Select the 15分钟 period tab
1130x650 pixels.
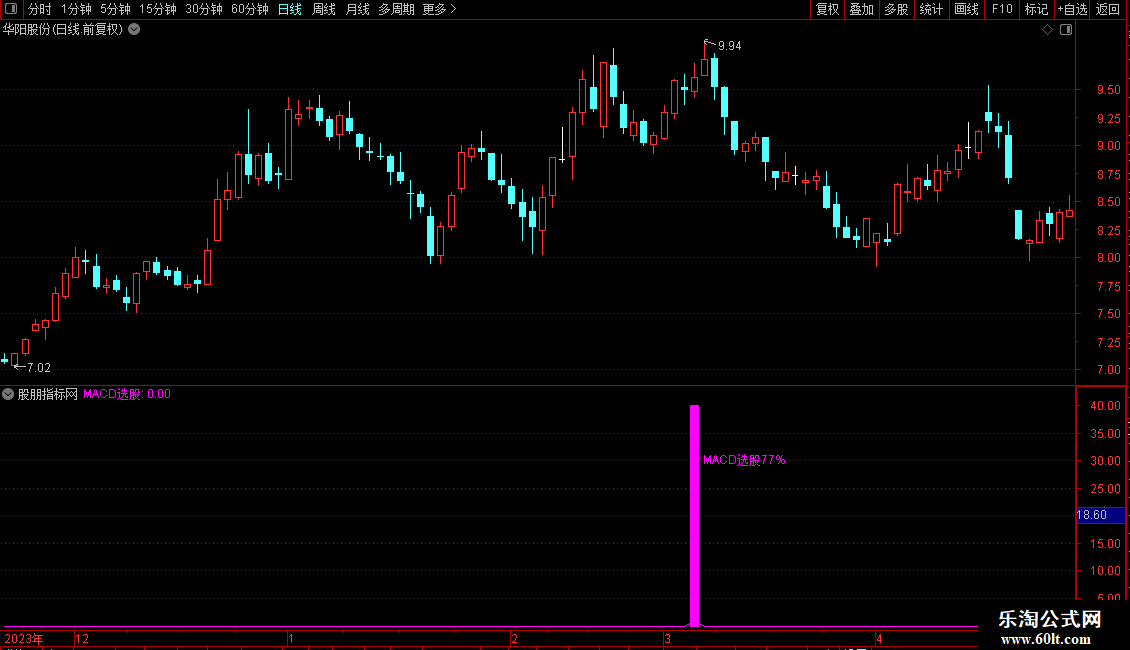(x=158, y=9)
